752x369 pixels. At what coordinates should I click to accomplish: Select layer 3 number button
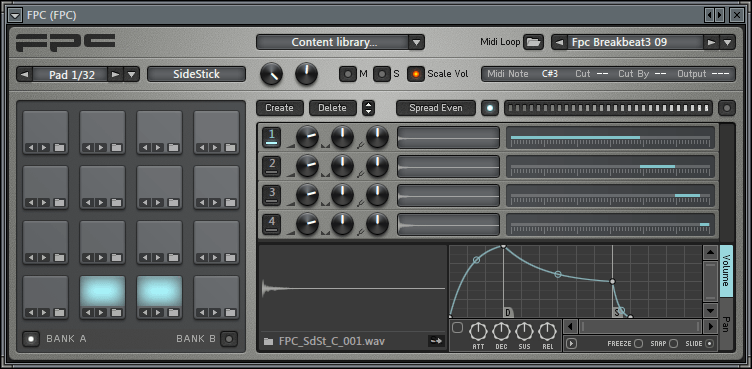(x=272, y=195)
